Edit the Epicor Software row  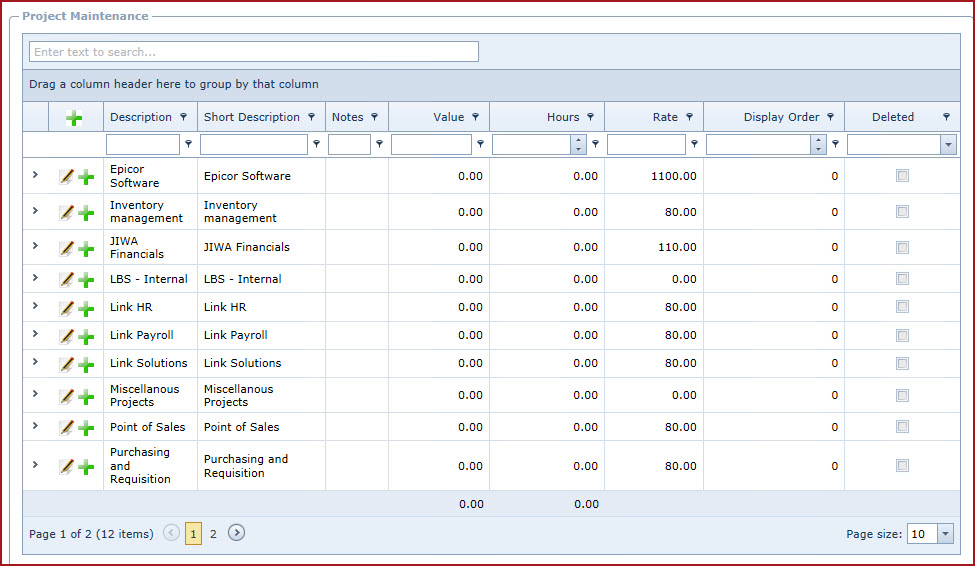click(x=67, y=177)
